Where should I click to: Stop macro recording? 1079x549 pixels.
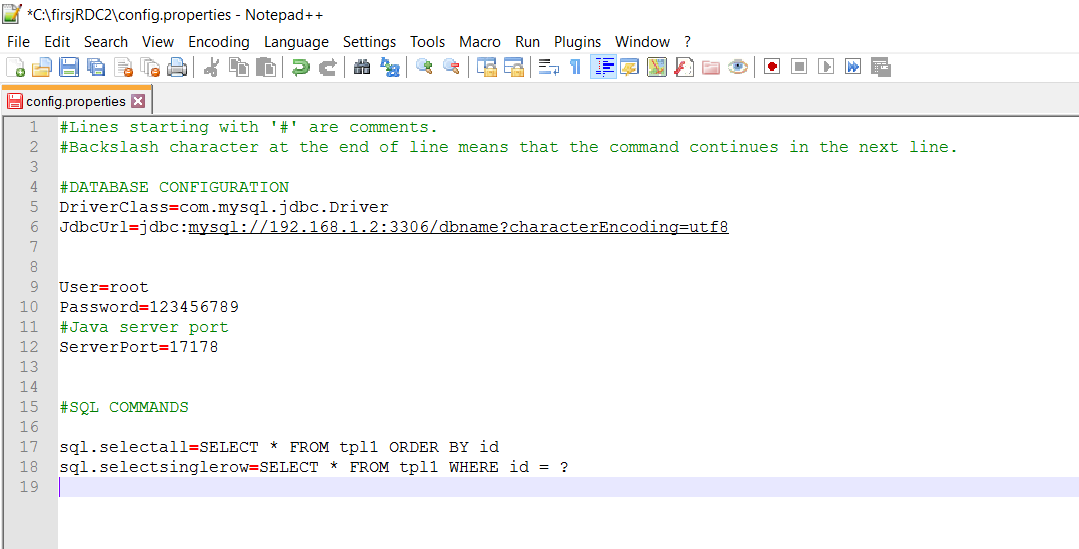click(x=799, y=67)
